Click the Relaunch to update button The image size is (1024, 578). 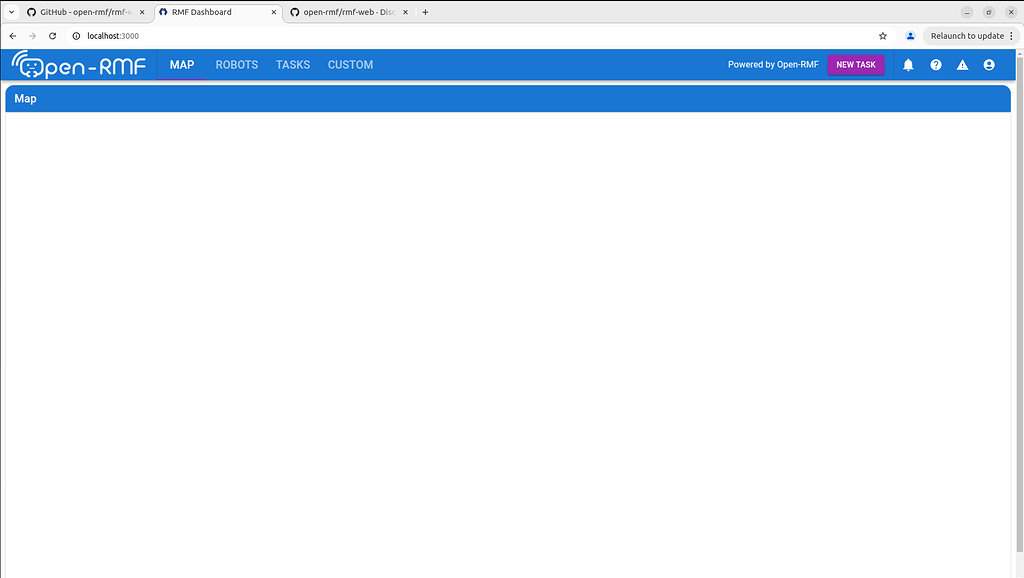(969, 35)
